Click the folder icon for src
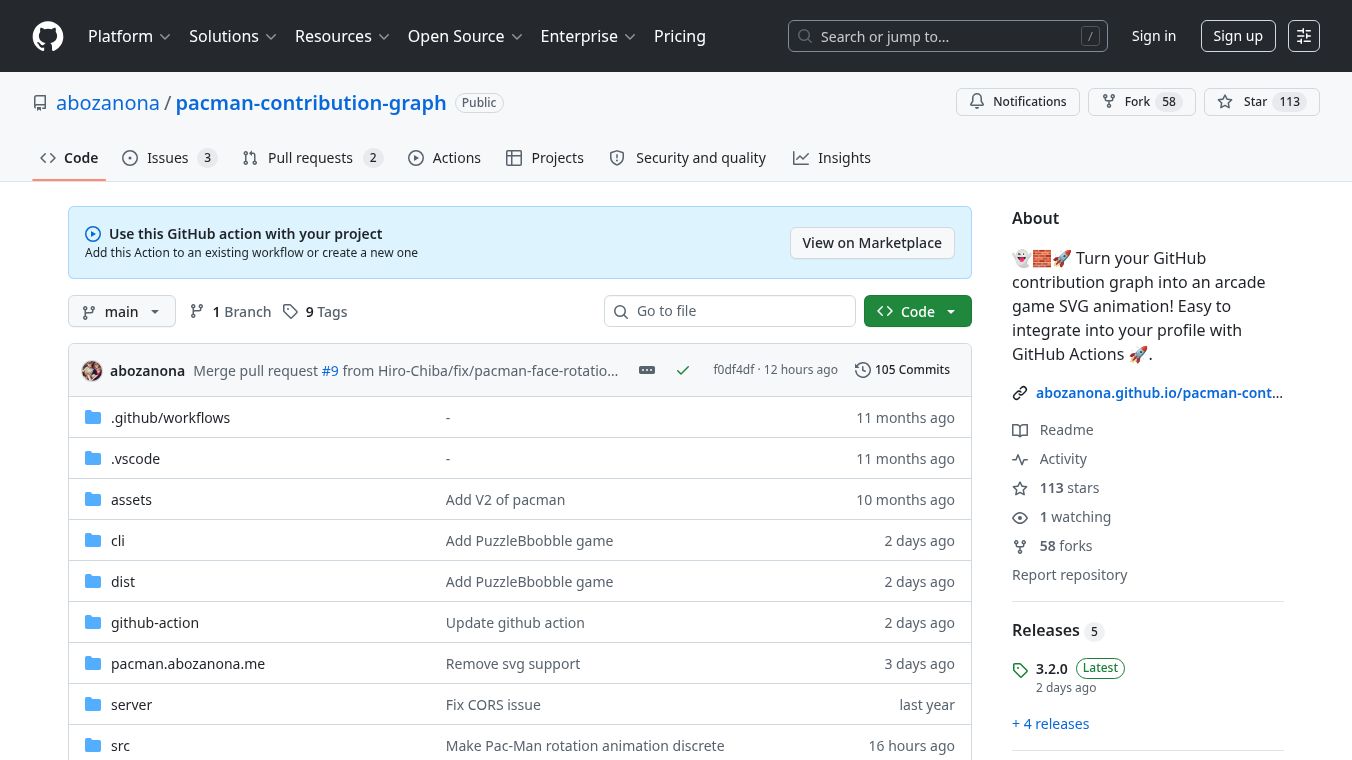This screenshot has height=760, width=1352. [93, 746]
